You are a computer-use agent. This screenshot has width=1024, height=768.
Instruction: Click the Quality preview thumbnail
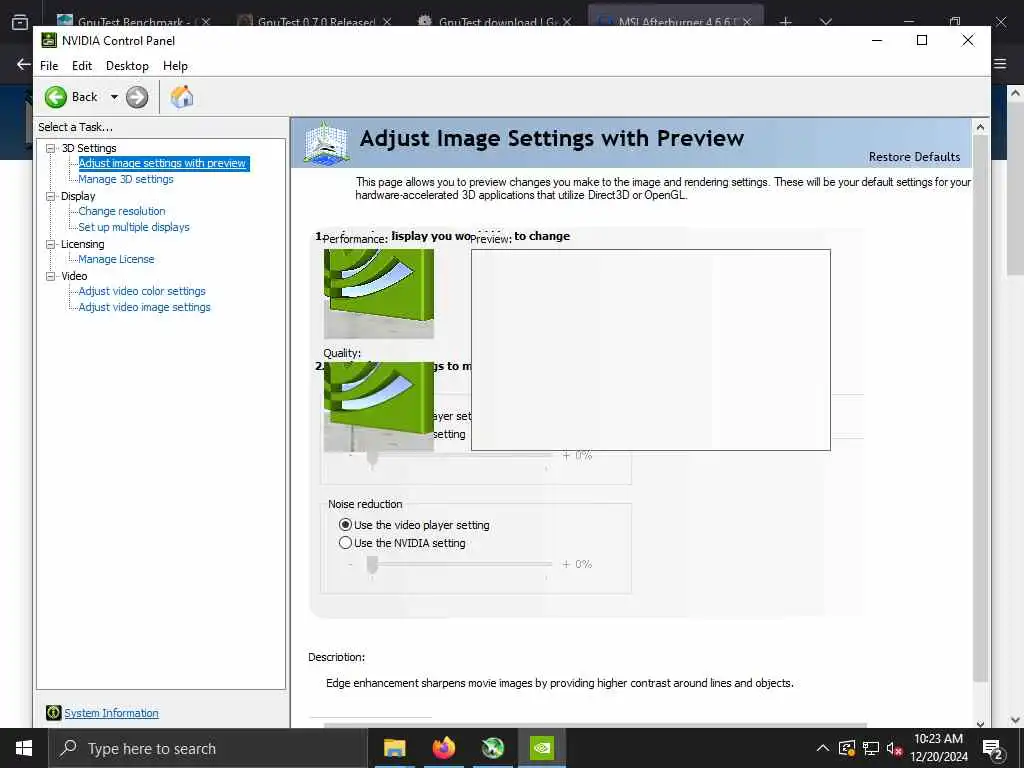coord(379,407)
